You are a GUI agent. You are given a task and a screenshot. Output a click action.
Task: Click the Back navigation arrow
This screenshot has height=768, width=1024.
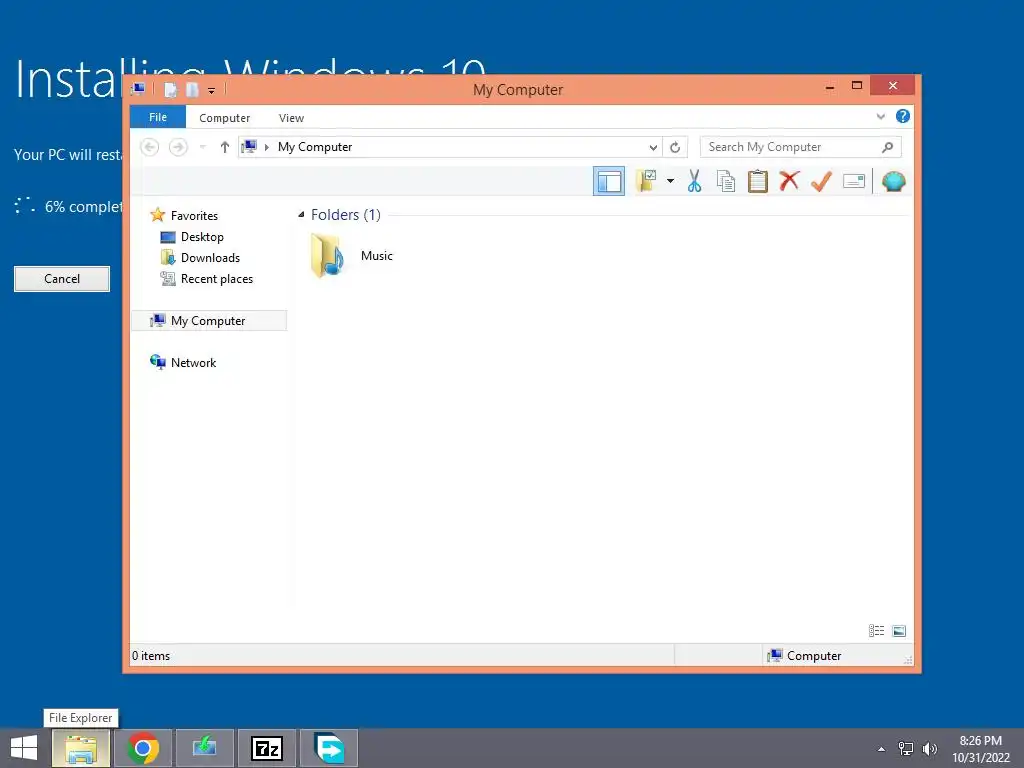point(150,147)
